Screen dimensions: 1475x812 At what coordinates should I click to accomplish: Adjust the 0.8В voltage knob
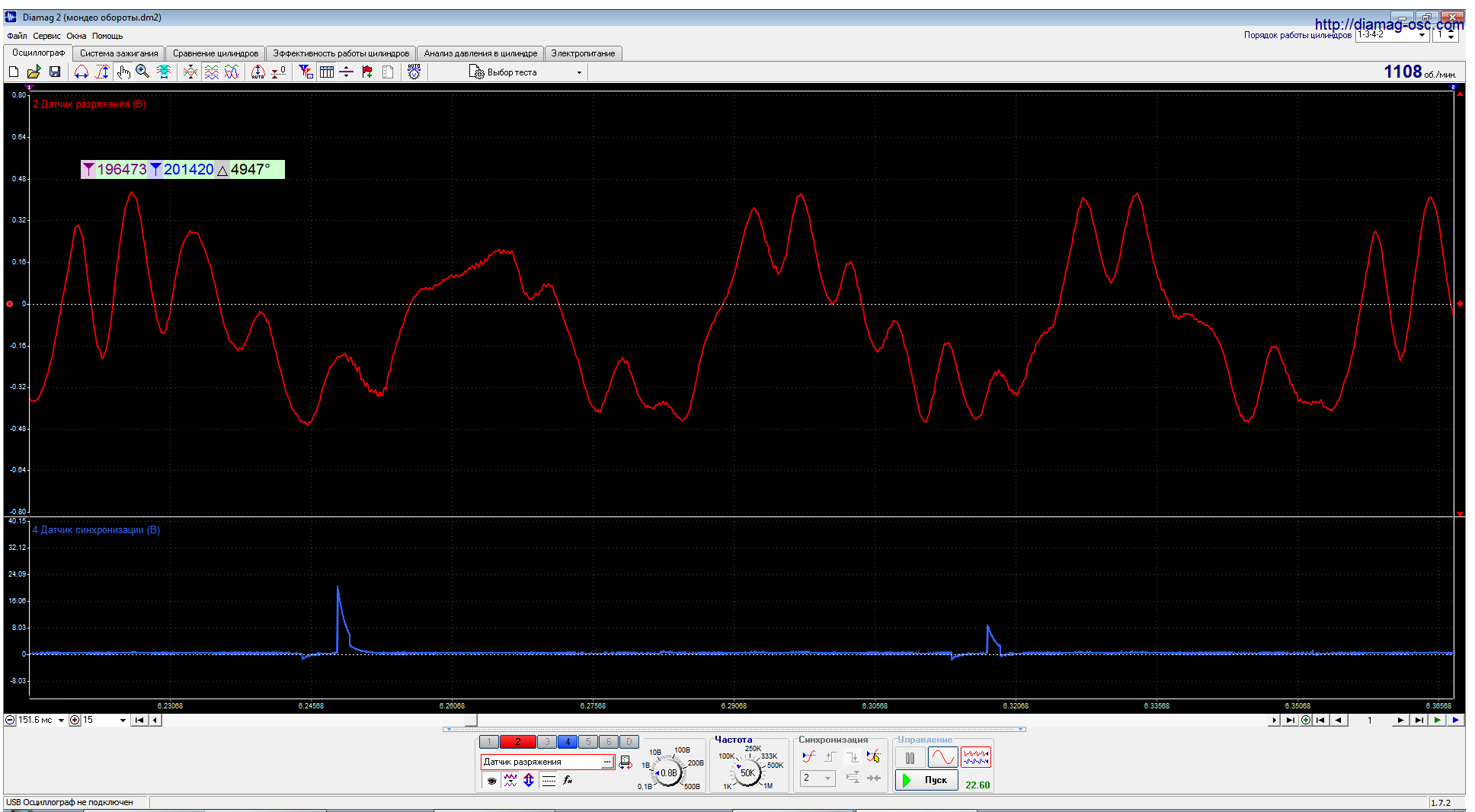tap(668, 772)
